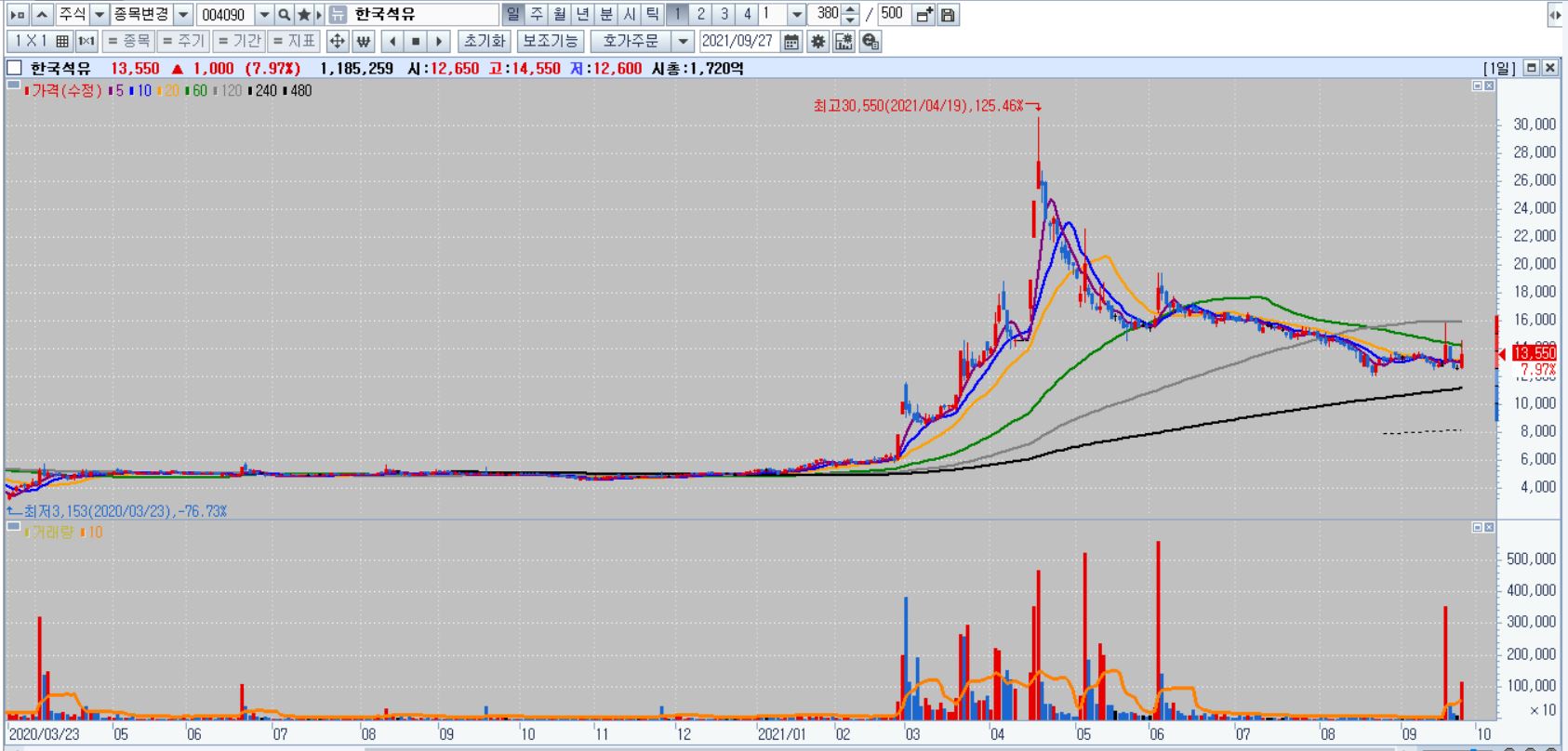Viewport: 1568px width, 751px height.
Task: Select the minute 분 period tab
Action: click(606, 15)
